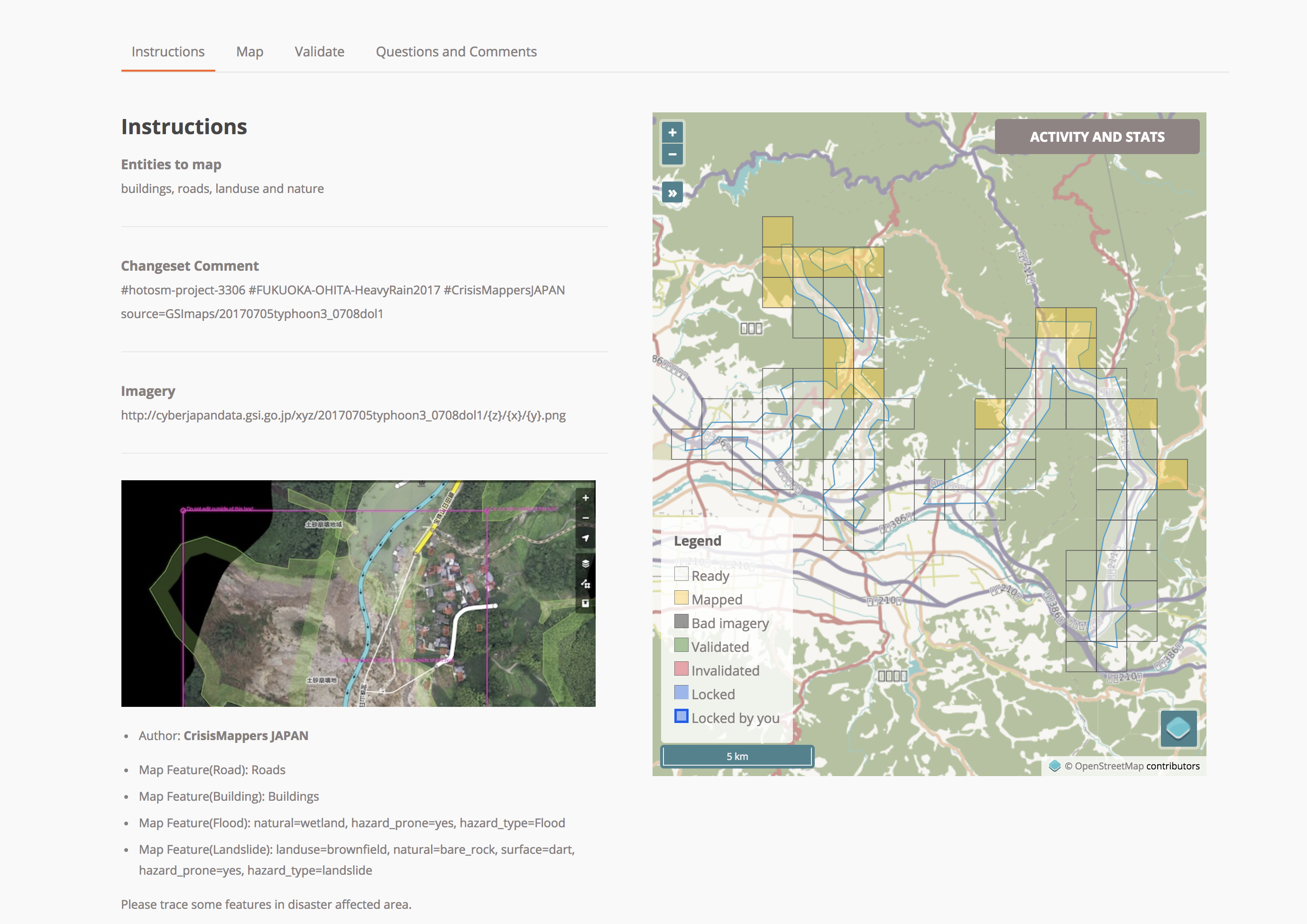Zoom out on the project map

tap(672, 154)
